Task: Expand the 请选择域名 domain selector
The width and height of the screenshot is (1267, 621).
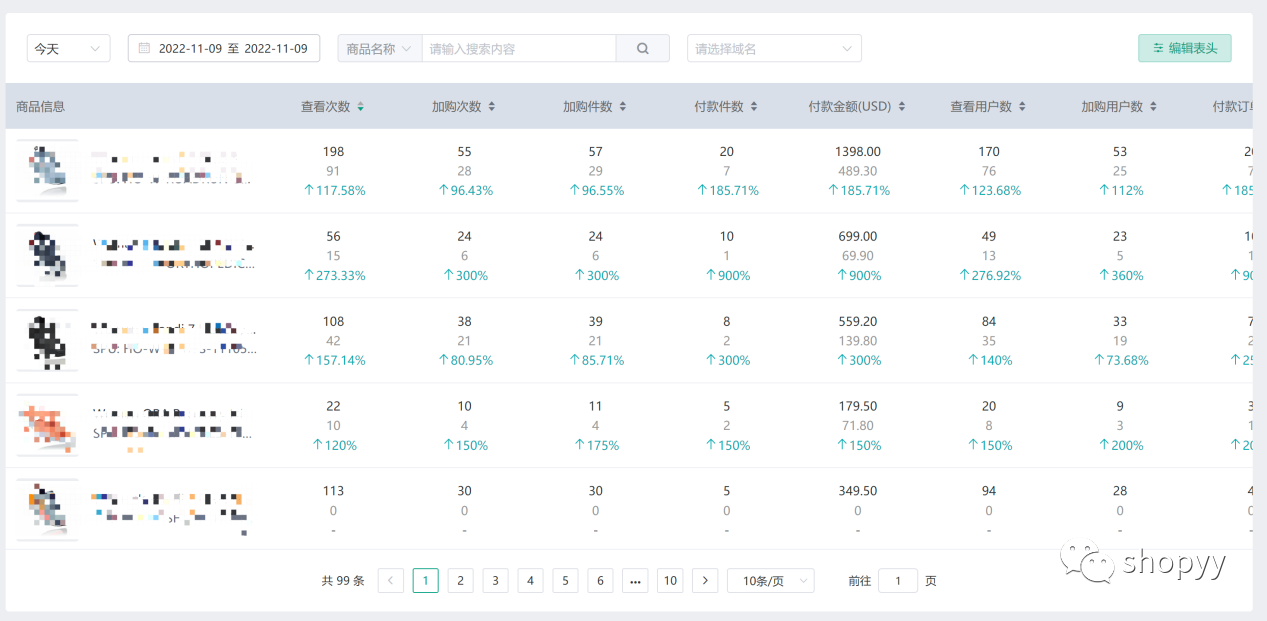Action: pos(773,48)
